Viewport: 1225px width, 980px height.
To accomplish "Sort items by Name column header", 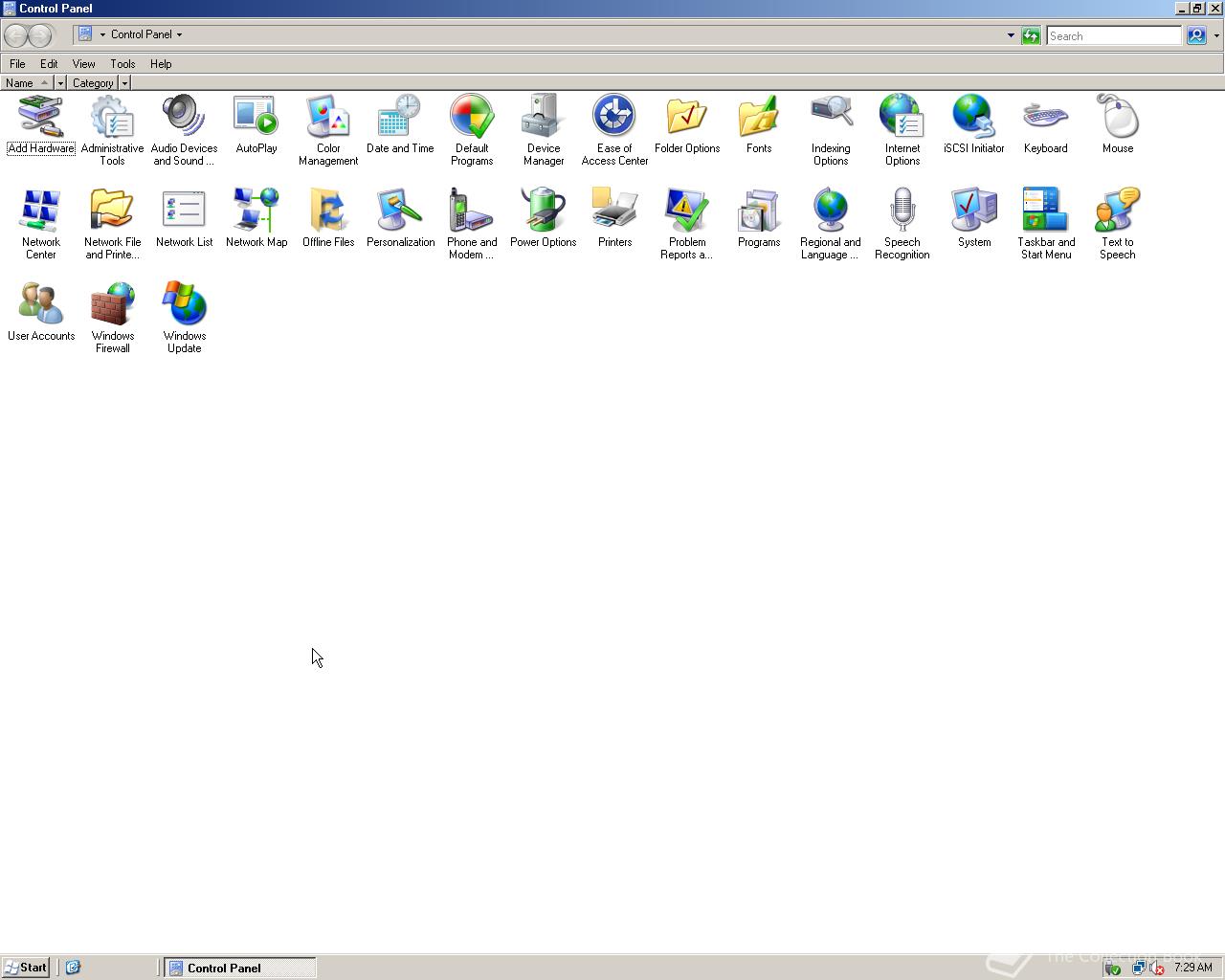I will [26, 83].
